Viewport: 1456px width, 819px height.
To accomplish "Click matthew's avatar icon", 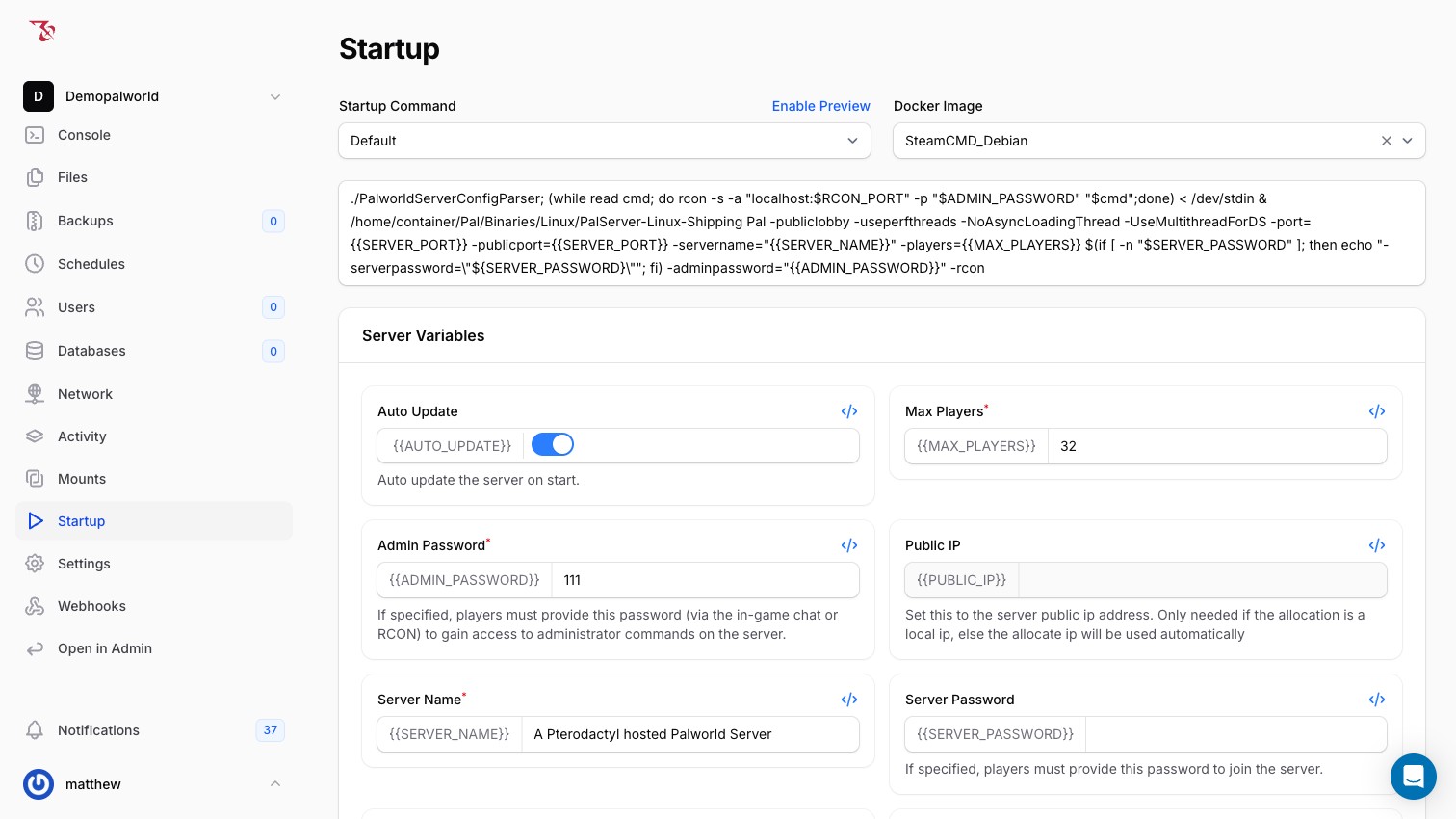I will pos(39,784).
